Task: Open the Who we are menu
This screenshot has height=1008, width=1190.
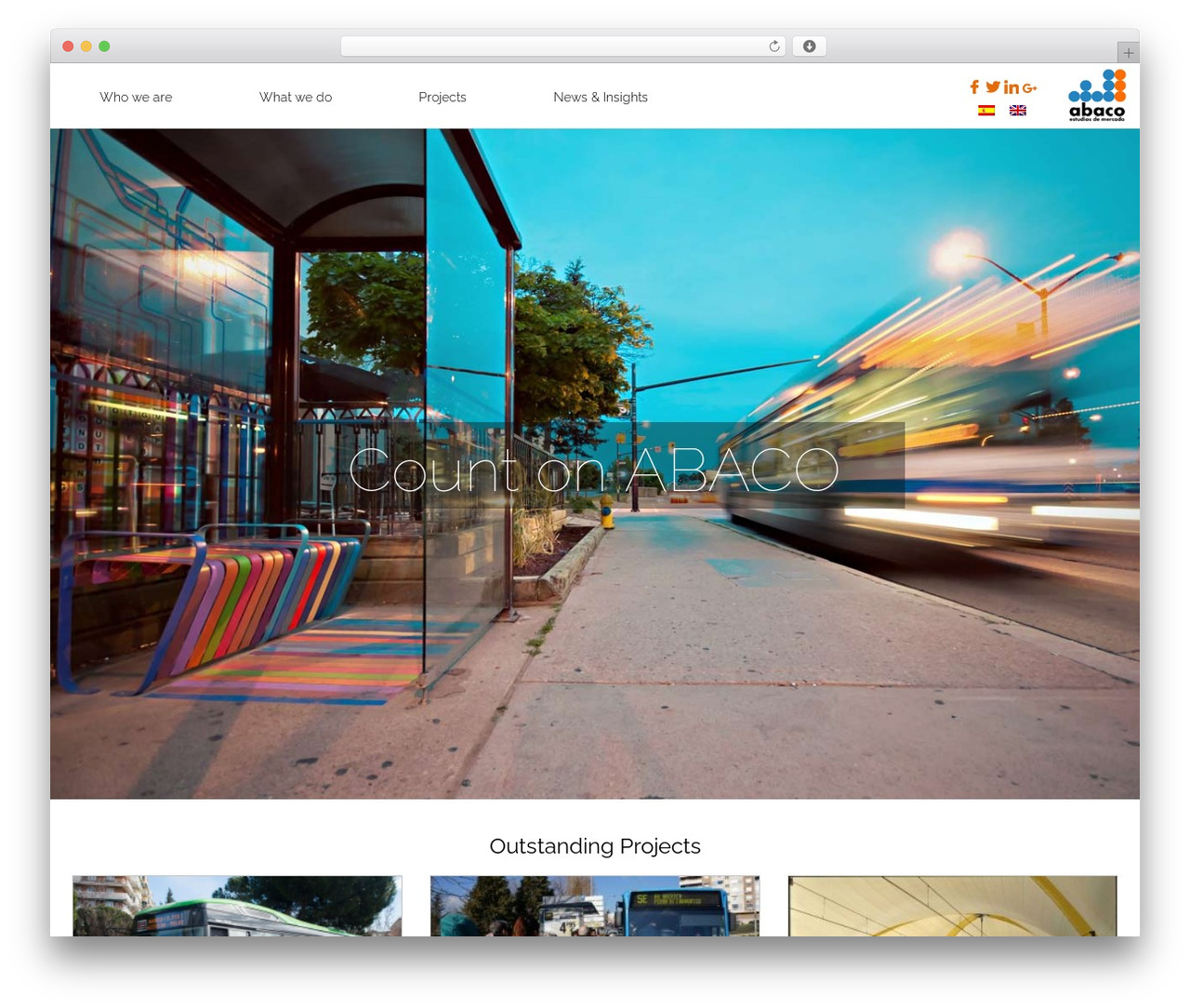Action: pyautogui.click(x=136, y=97)
